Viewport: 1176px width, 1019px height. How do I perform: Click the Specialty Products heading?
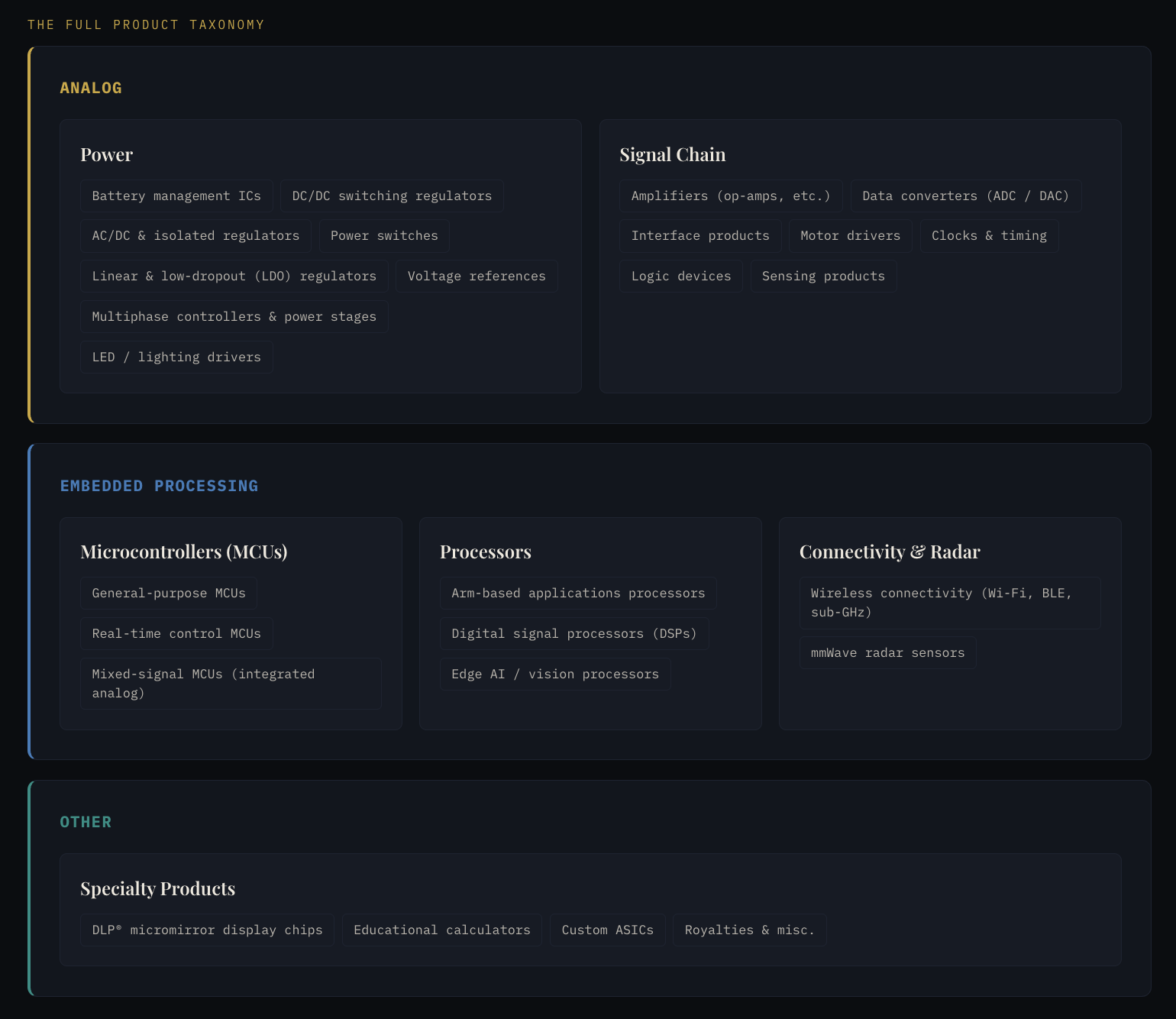(158, 889)
